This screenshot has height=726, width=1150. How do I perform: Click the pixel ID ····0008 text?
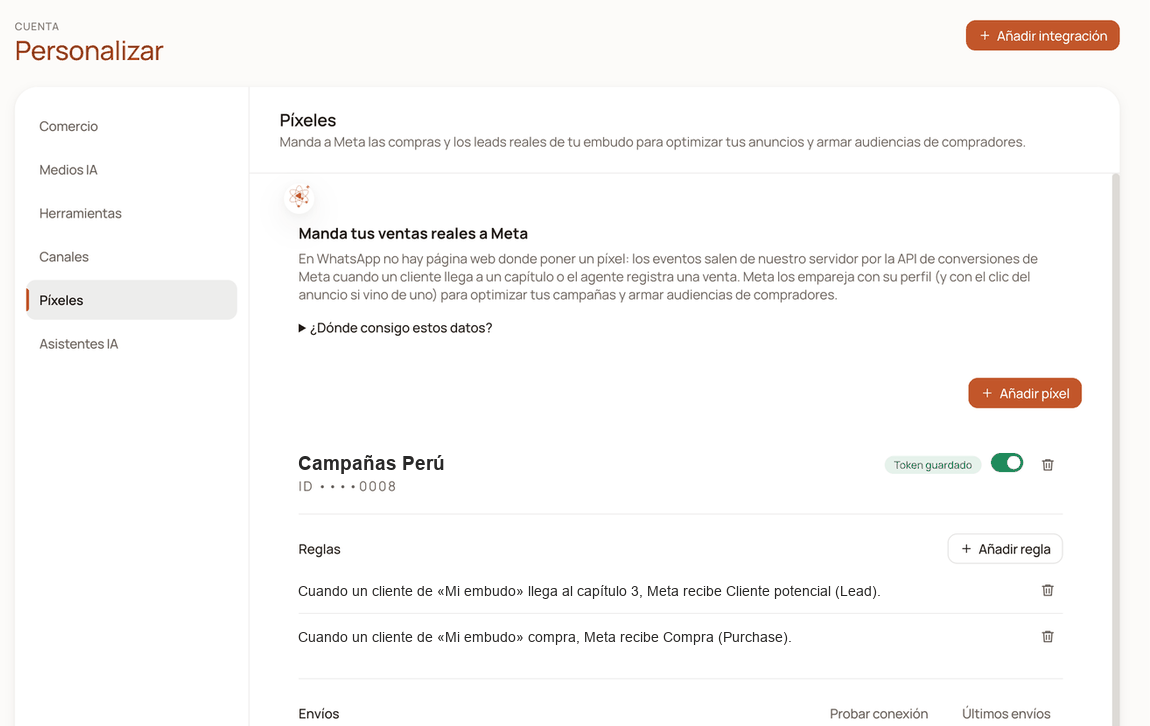347,486
